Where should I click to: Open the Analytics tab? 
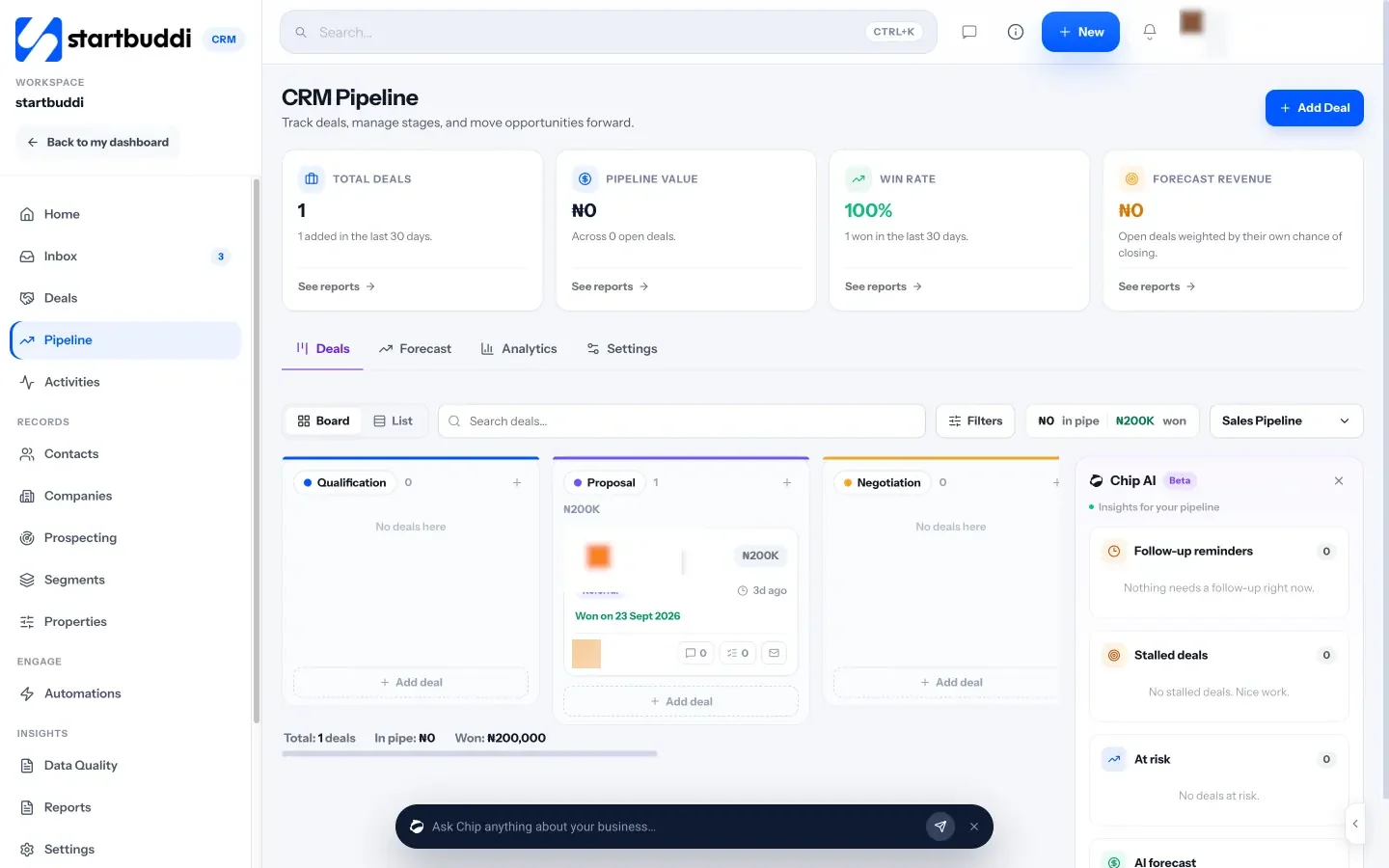[519, 349]
